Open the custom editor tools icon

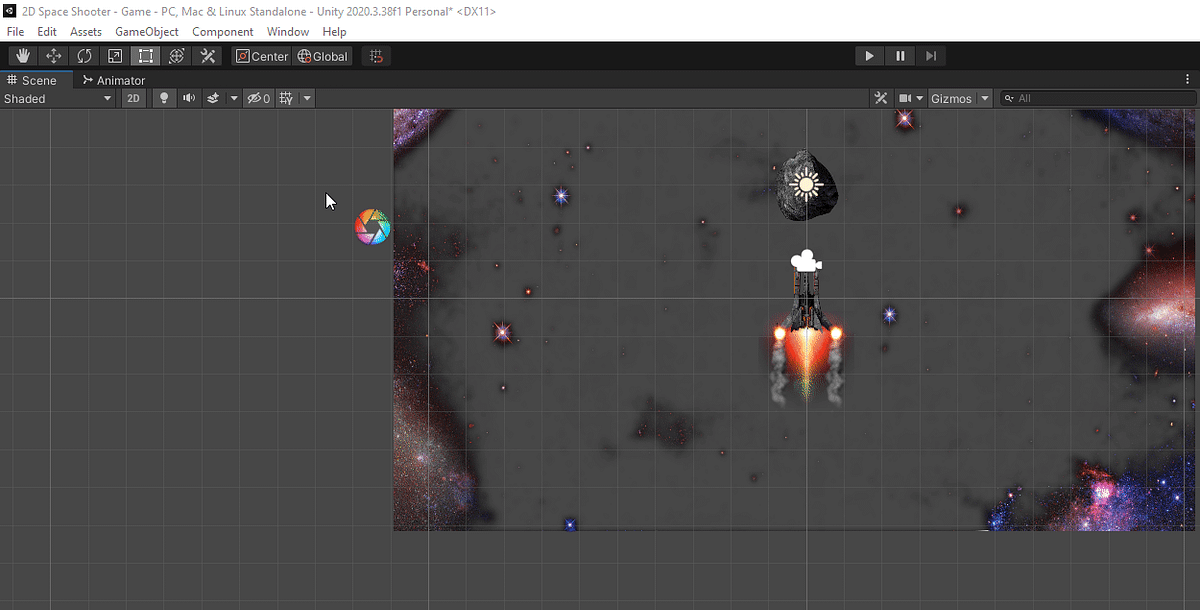(x=207, y=56)
